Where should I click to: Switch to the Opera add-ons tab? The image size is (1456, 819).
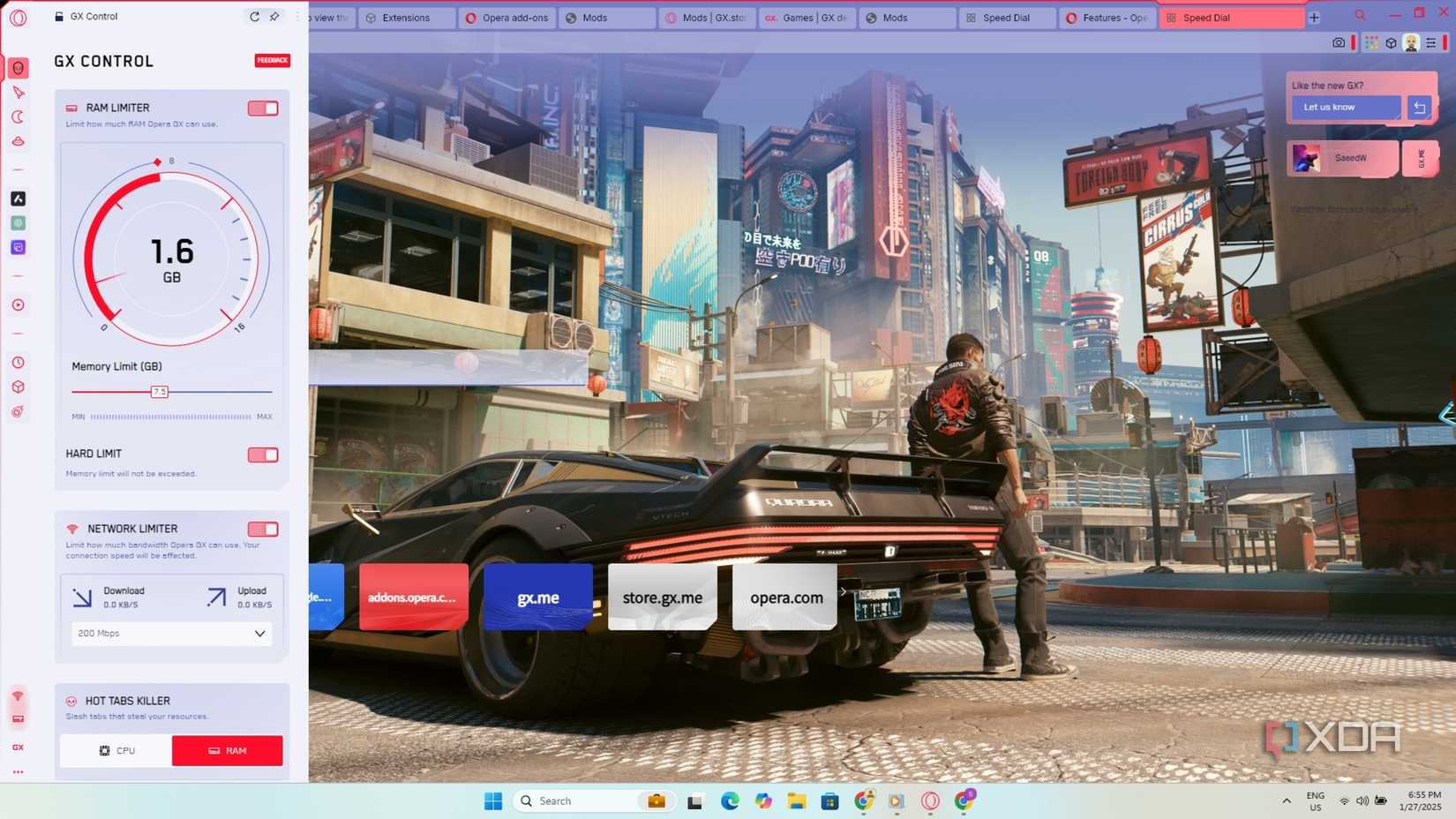(x=507, y=18)
